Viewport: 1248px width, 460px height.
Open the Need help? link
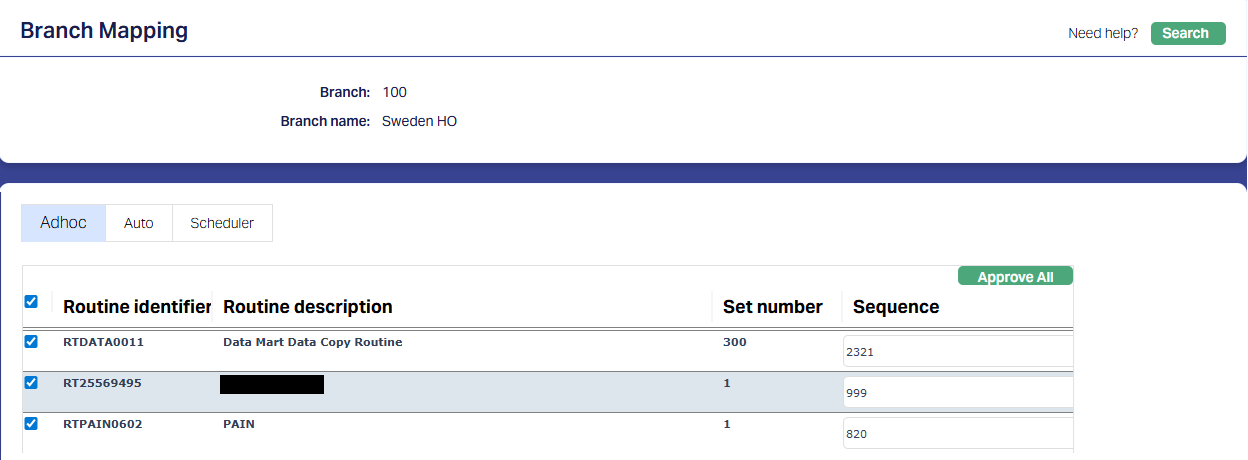click(1102, 33)
